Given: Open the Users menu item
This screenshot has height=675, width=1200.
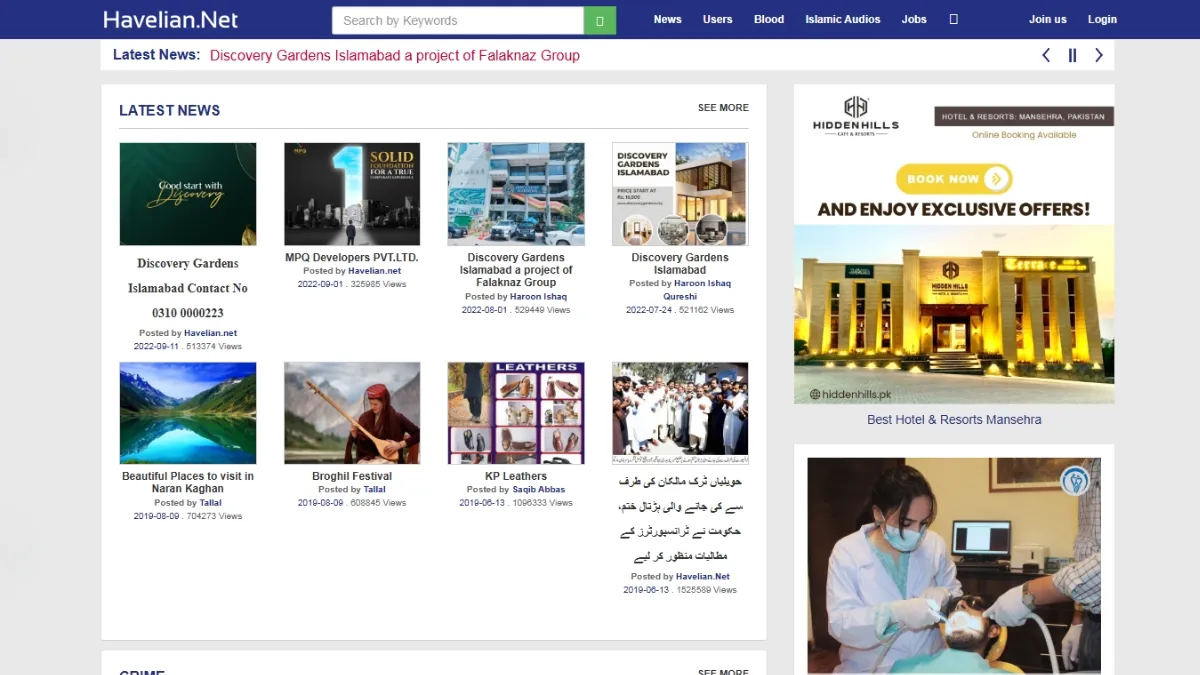Looking at the screenshot, I should point(717,19).
